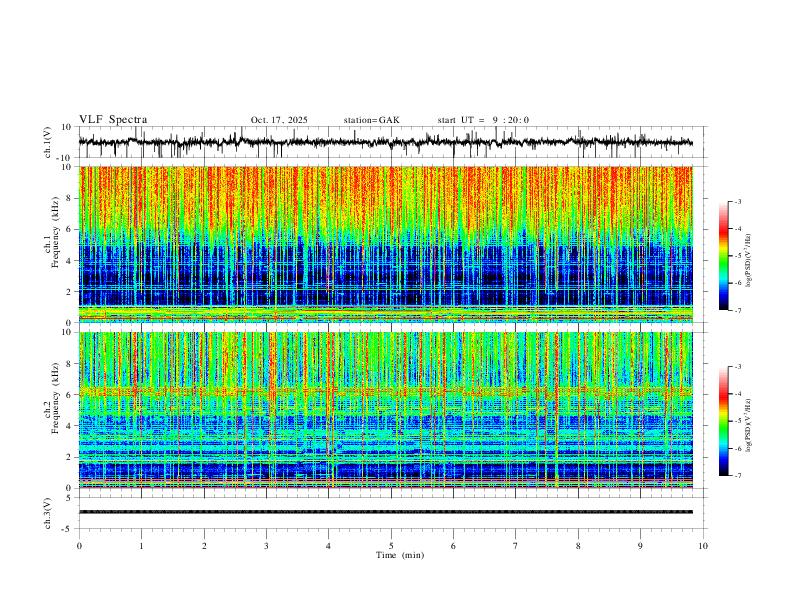This screenshot has width=792, height=612.
Task: Click the 'start UT = 9 :20: 0' text
Action: 483,120
